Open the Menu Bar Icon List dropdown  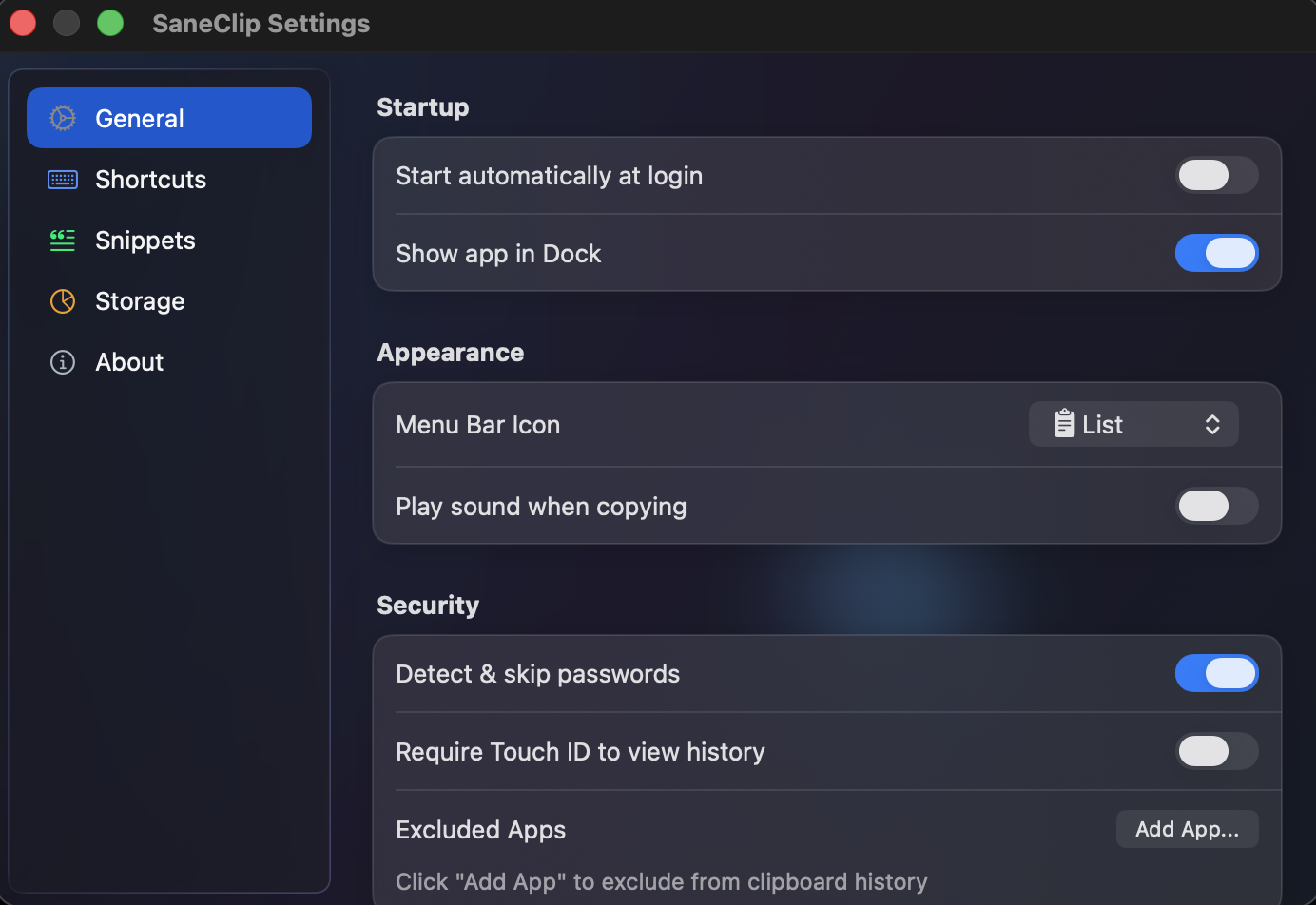(1133, 424)
